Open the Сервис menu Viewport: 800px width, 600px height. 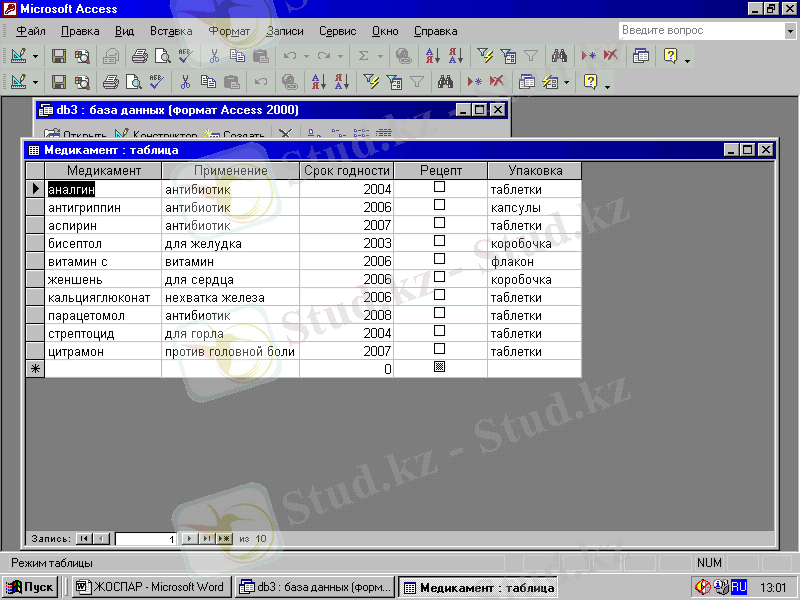click(337, 31)
